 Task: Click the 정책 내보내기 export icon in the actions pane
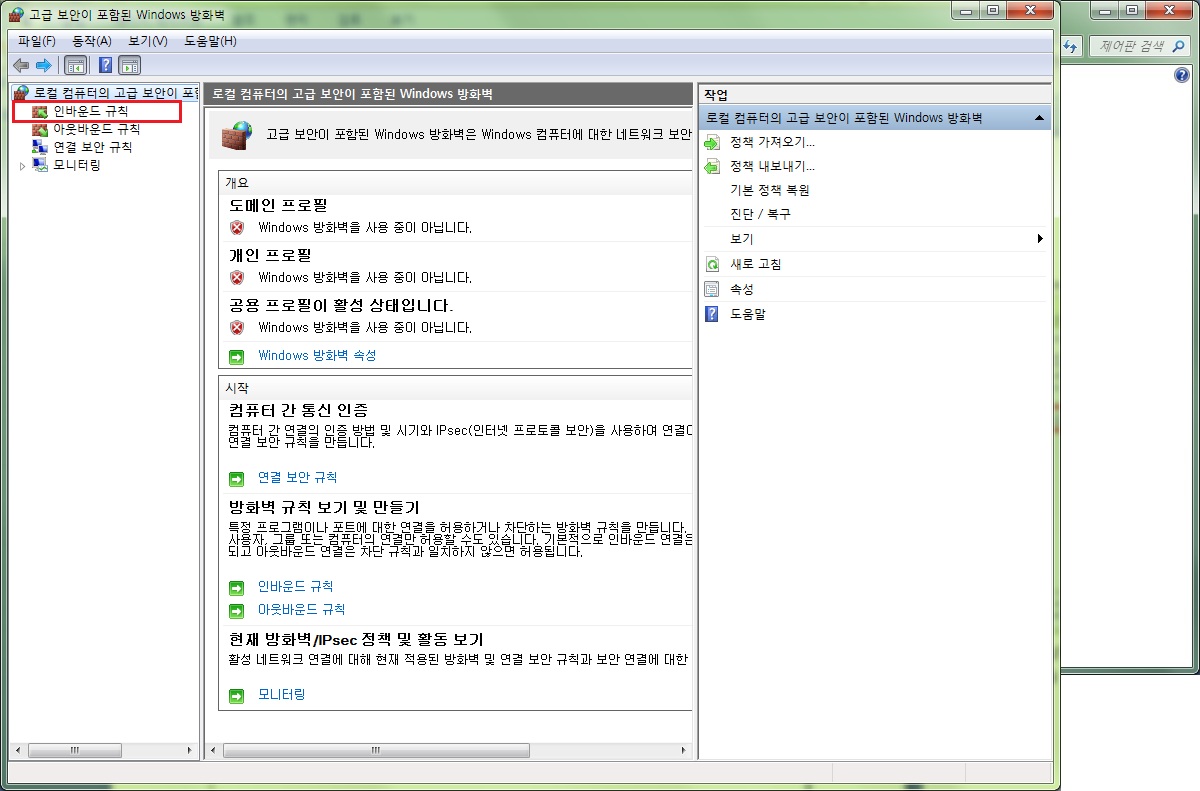712,167
